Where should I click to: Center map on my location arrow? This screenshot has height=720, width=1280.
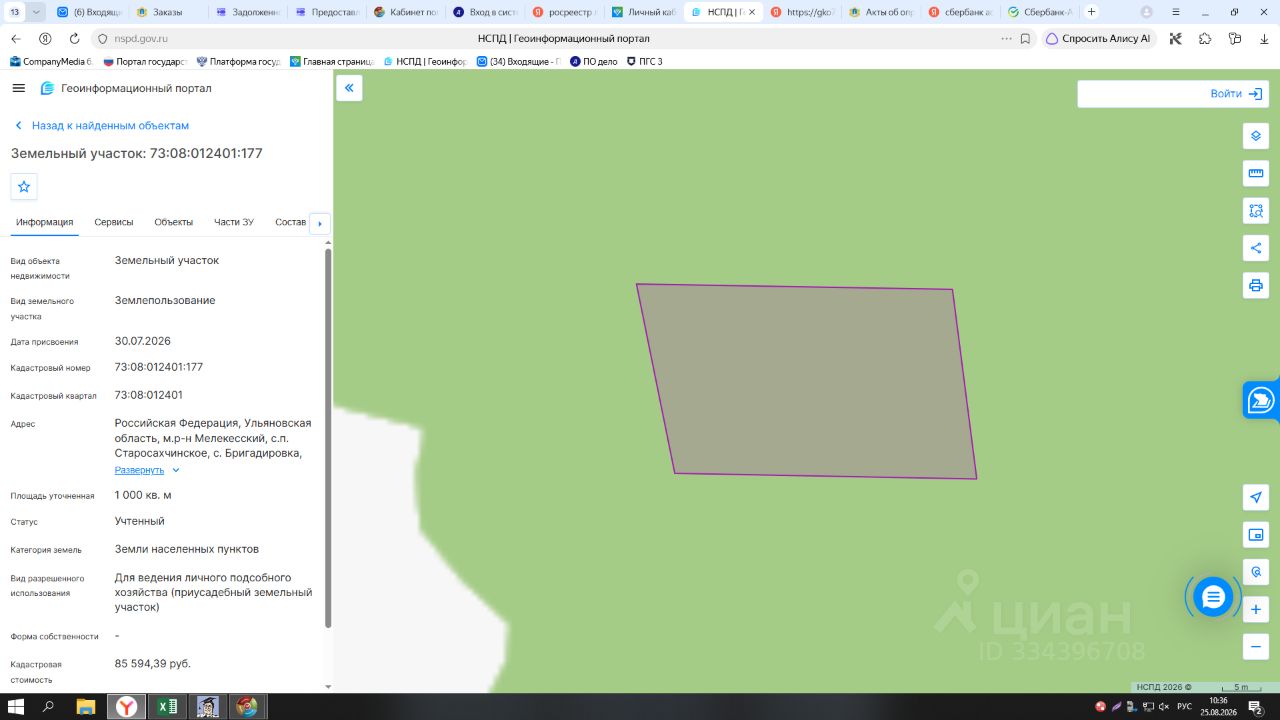coord(1256,497)
